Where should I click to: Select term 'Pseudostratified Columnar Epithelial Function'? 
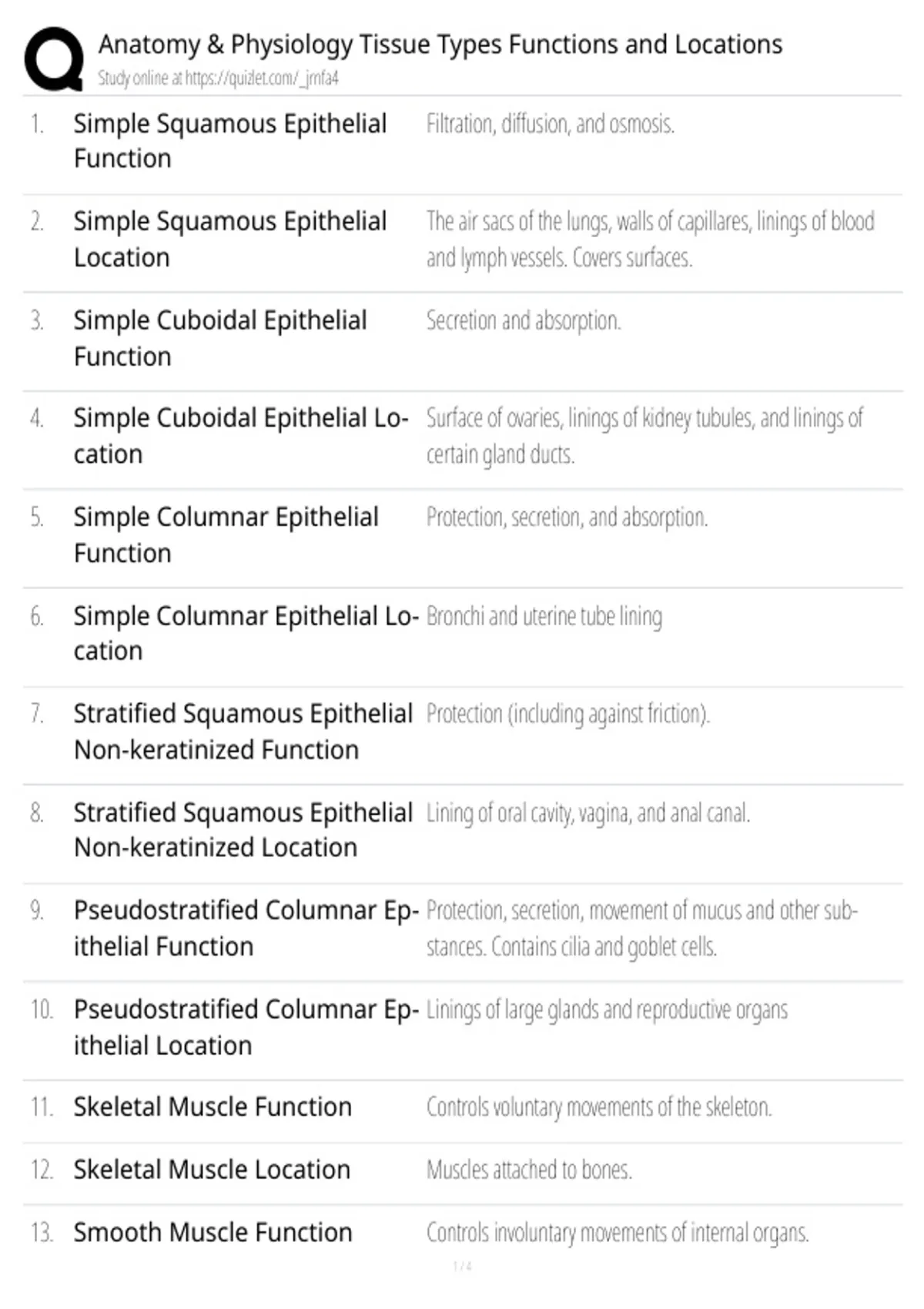pyautogui.click(x=246, y=928)
